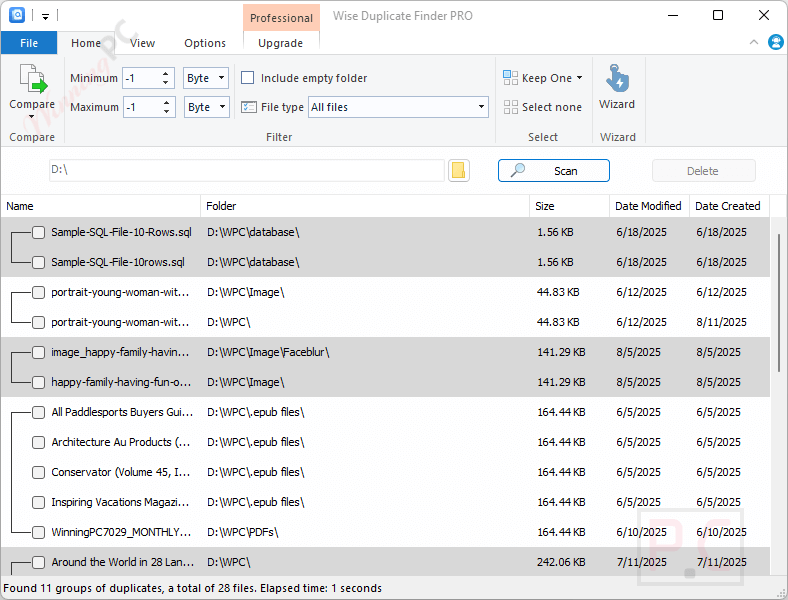This screenshot has width=788, height=600.
Task: Expand the Keep One dropdown arrow
Action: click(579, 78)
